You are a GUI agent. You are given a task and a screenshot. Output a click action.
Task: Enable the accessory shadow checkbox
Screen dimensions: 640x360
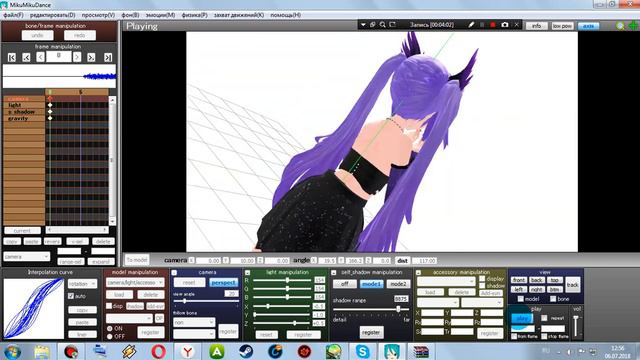click(482, 286)
